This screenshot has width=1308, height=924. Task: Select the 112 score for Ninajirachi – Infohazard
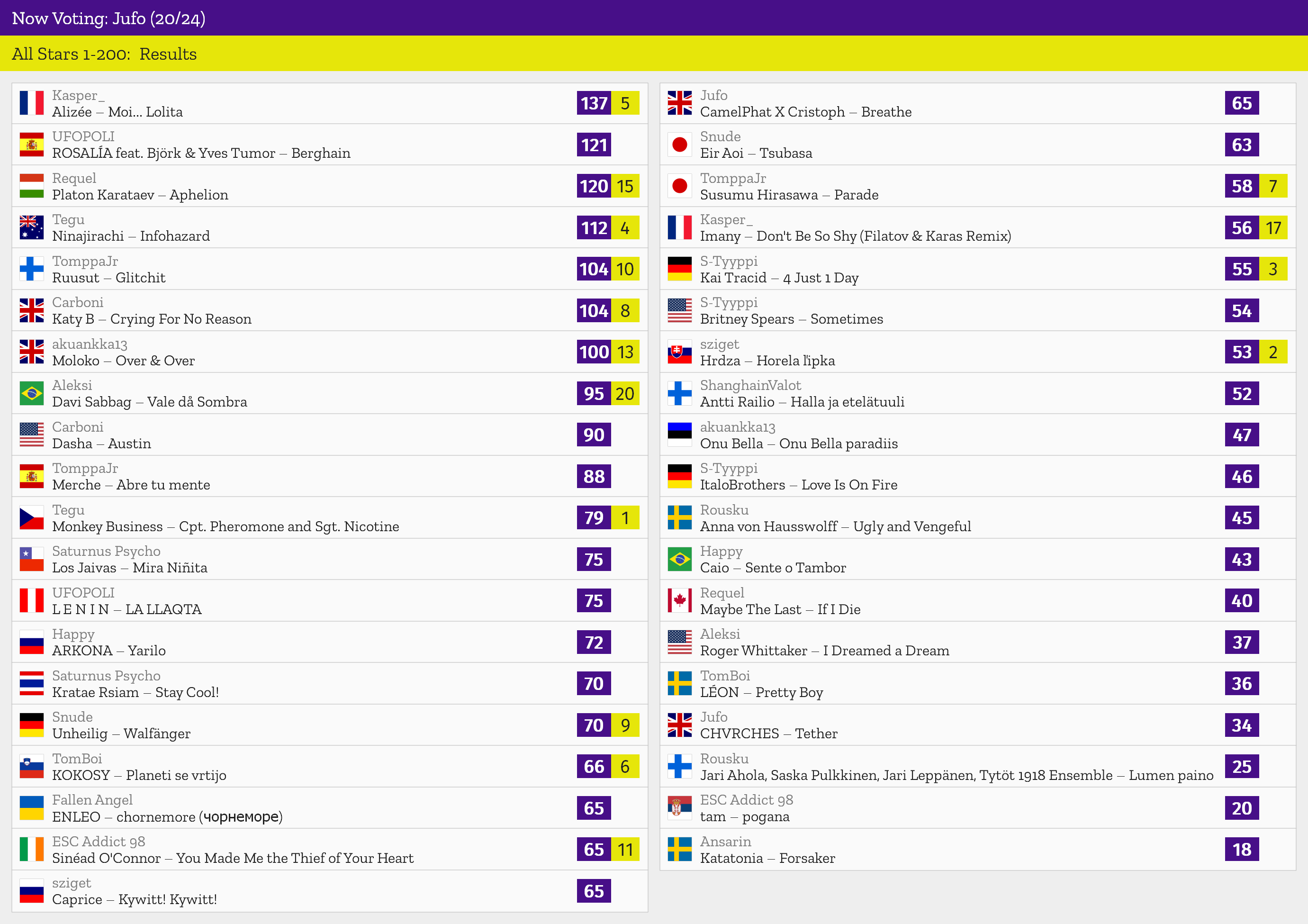(594, 227)
